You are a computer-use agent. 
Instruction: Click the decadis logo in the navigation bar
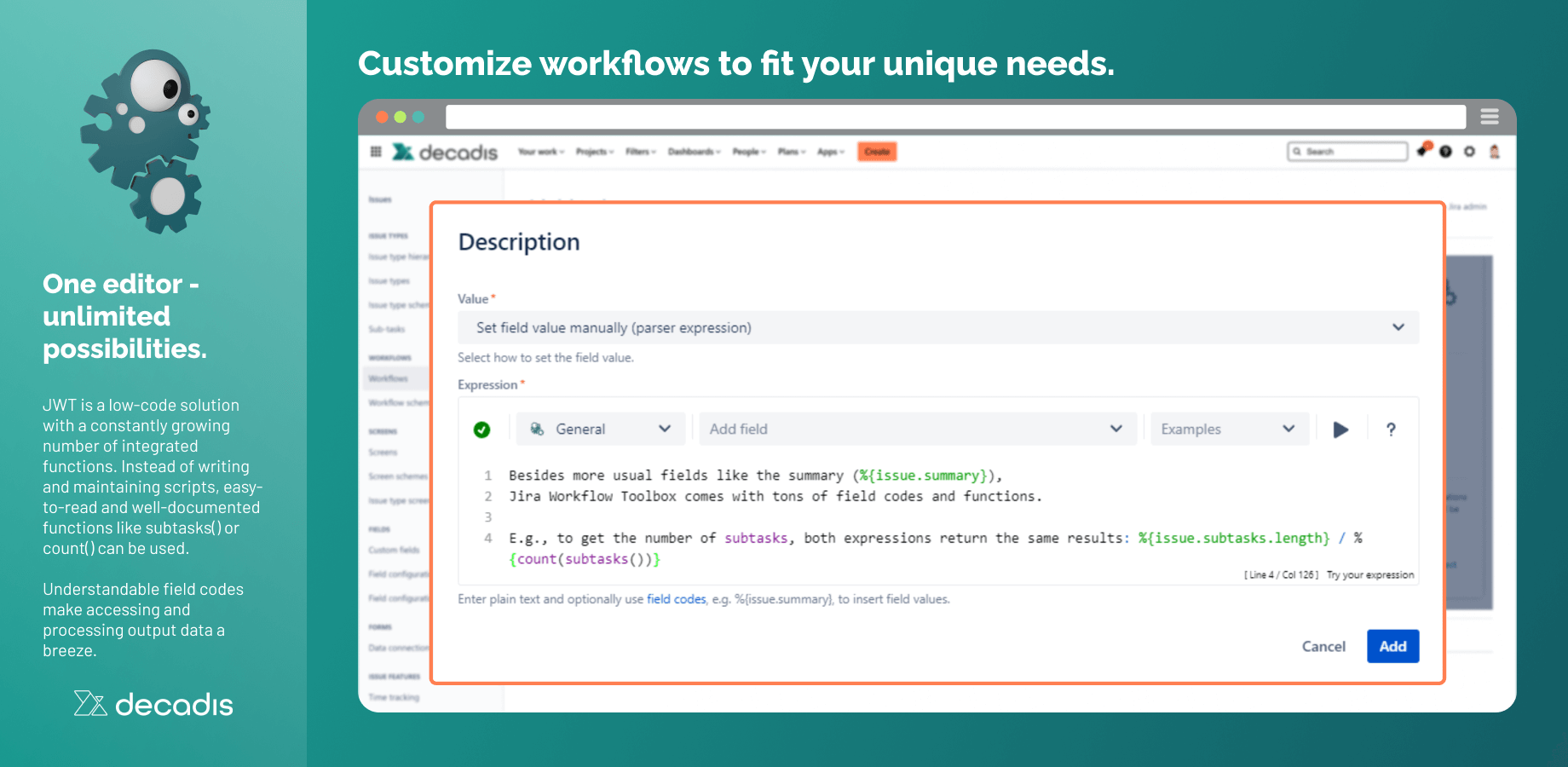pyautogui.click(x=445, y=152)
